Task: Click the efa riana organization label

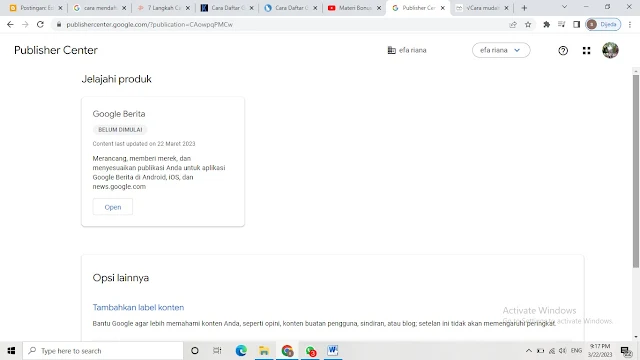Action: 407,50
